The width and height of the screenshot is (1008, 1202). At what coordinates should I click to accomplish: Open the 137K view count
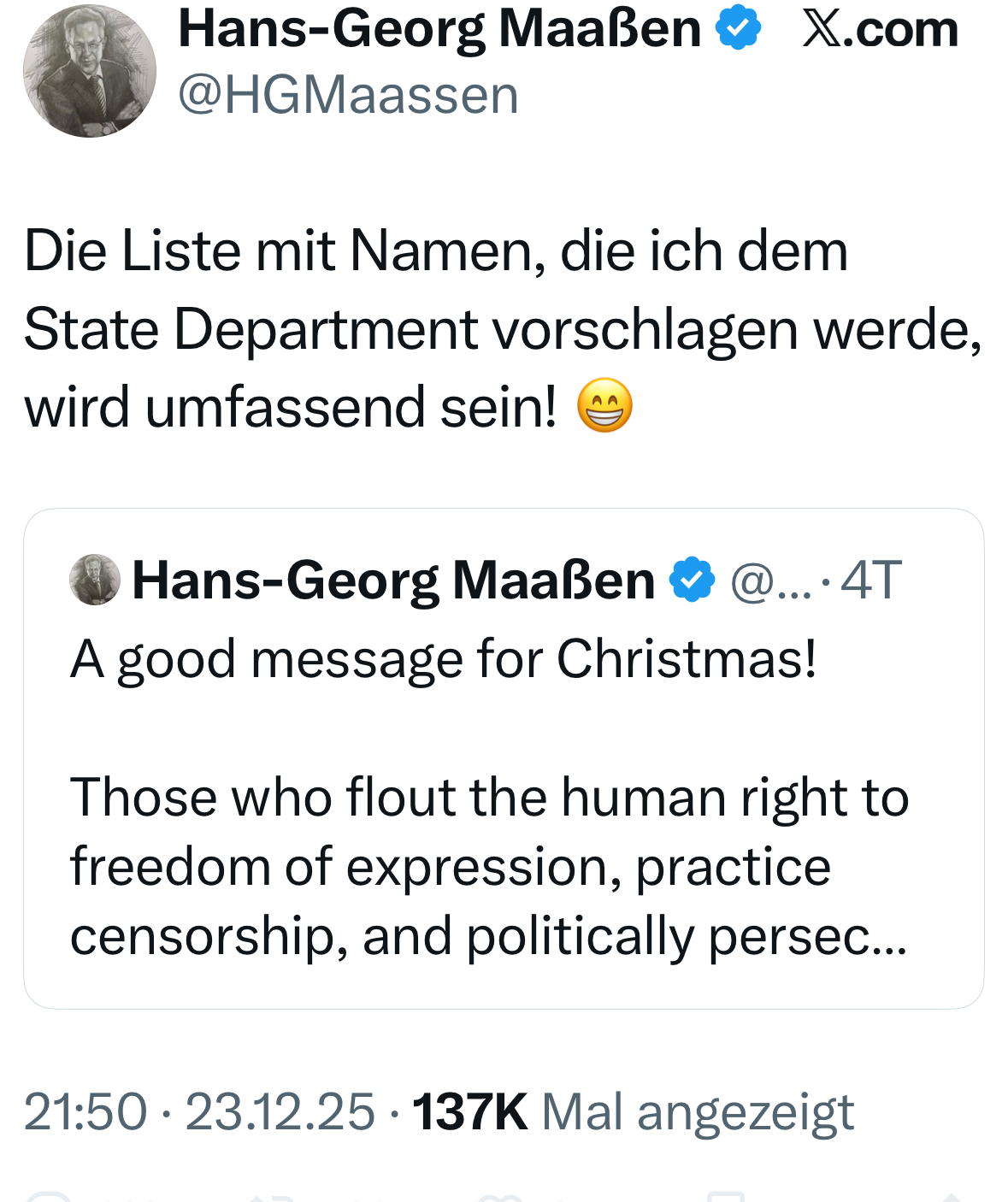pos(469,1111)
